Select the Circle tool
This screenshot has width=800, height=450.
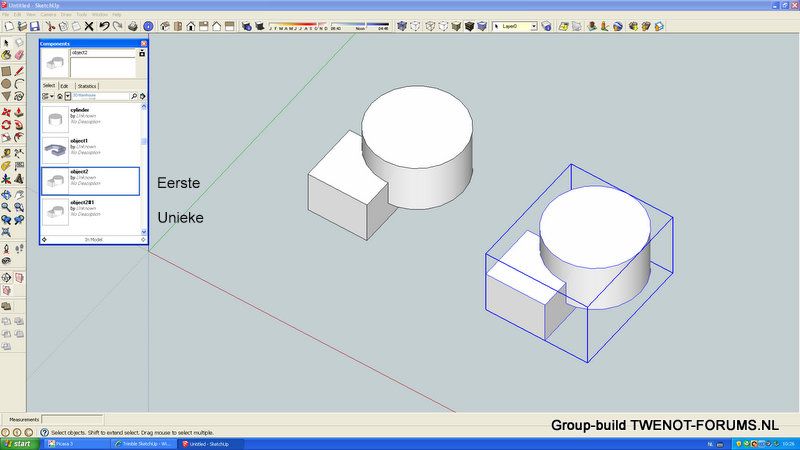click(6, 83)
